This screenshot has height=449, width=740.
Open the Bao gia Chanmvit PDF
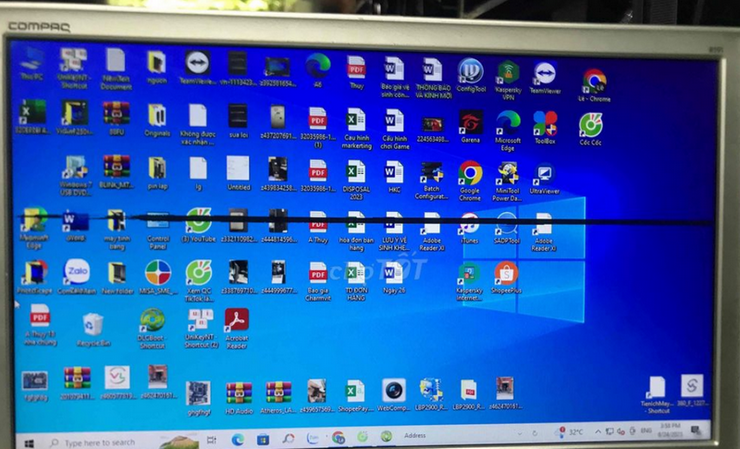click(x=318, y=282)
